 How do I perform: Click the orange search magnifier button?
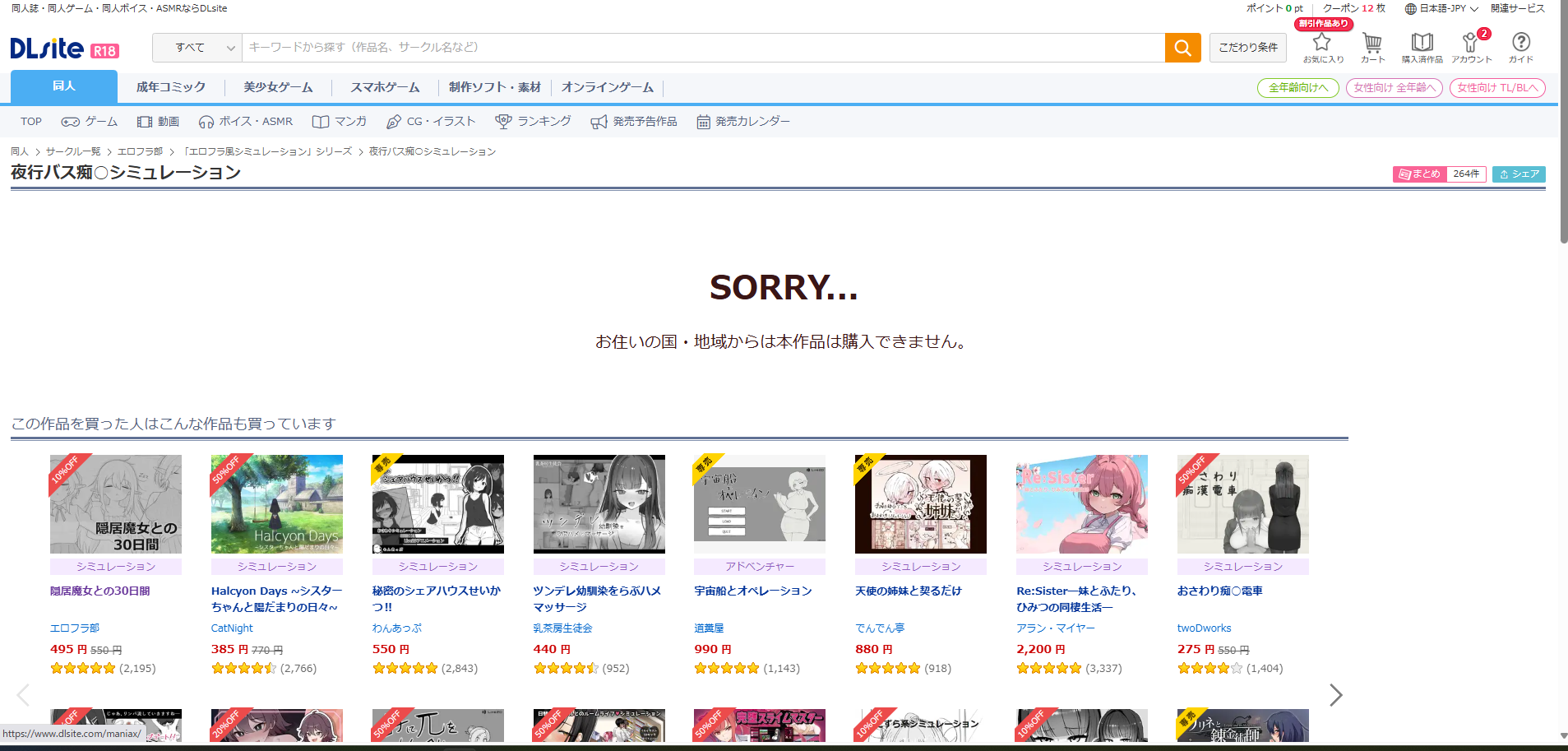1182,48
